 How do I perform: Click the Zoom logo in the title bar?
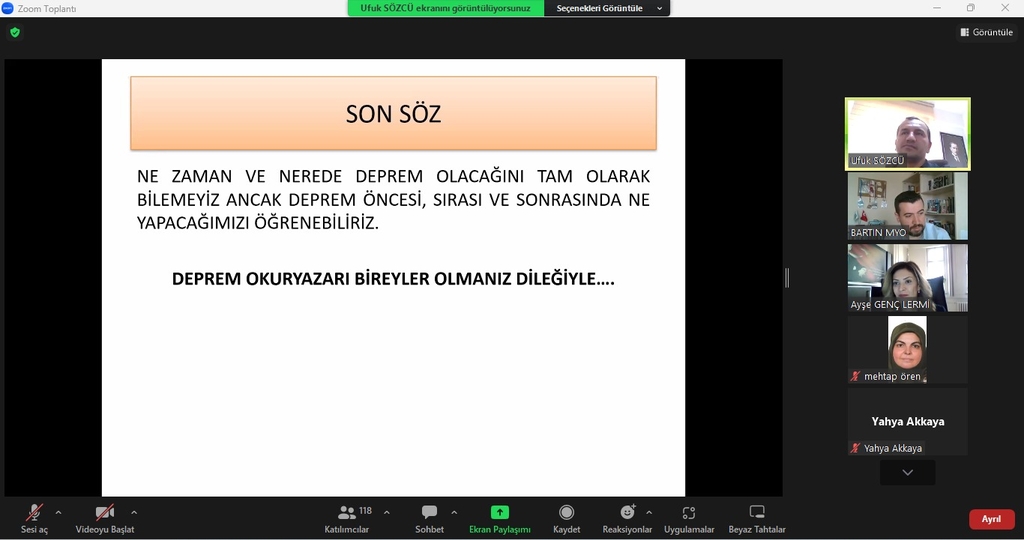(x=8, y=8)
